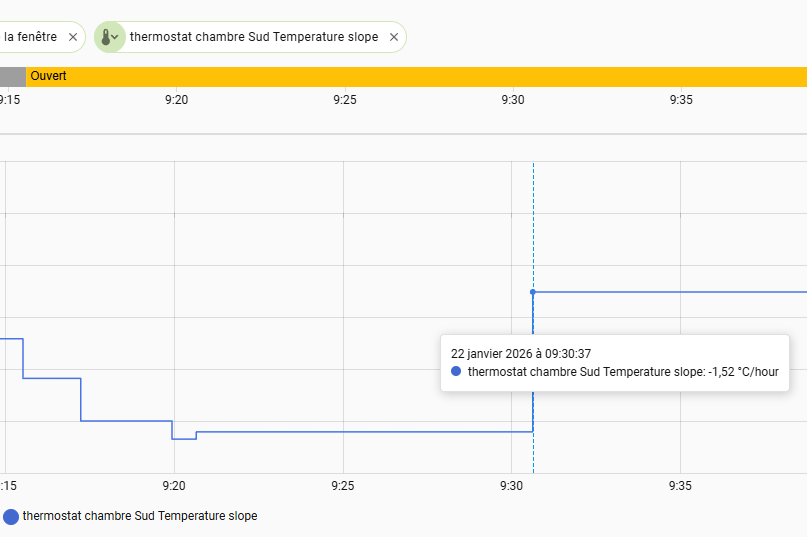Image resolution: width=807 pixels, height=537 pixels.
Task: Select the highlighted data point at 09:30:37
Action: point(533,292)
